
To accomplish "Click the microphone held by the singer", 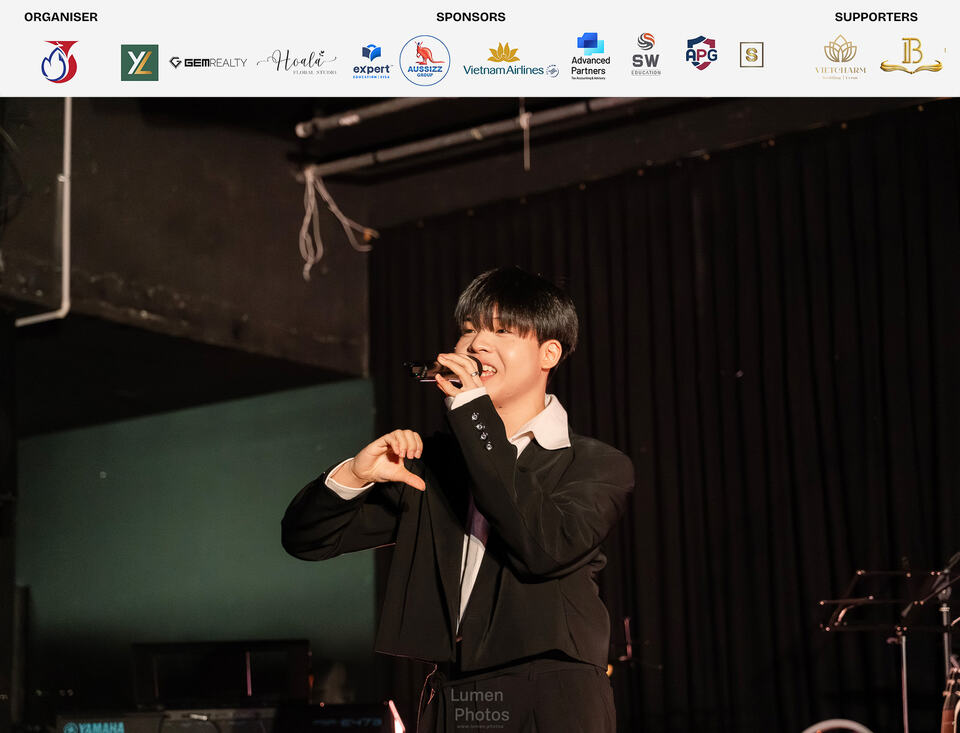I will [x=437, y=371].
